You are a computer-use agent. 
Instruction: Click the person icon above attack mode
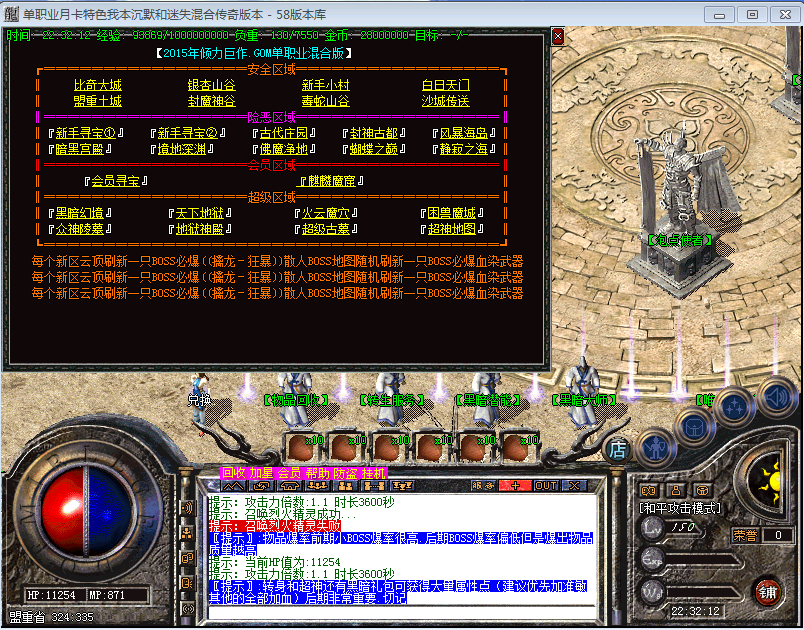coord(676,490)
